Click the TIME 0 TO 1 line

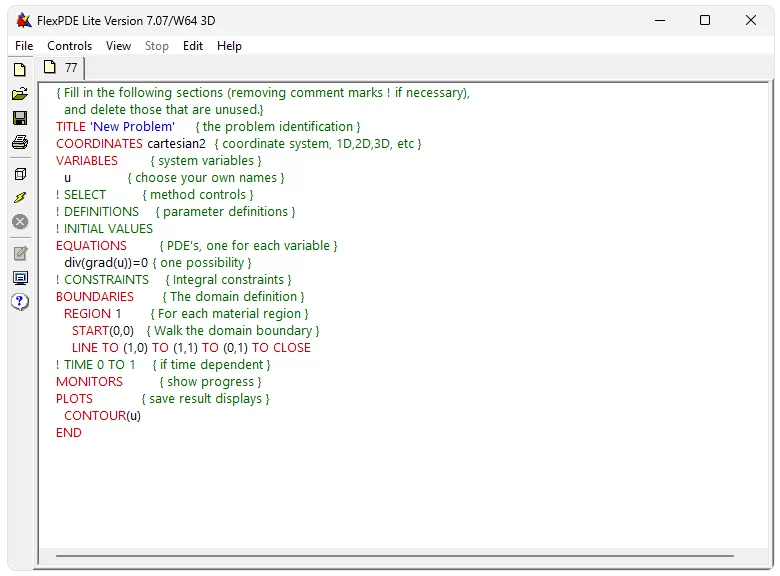[163, 365]
